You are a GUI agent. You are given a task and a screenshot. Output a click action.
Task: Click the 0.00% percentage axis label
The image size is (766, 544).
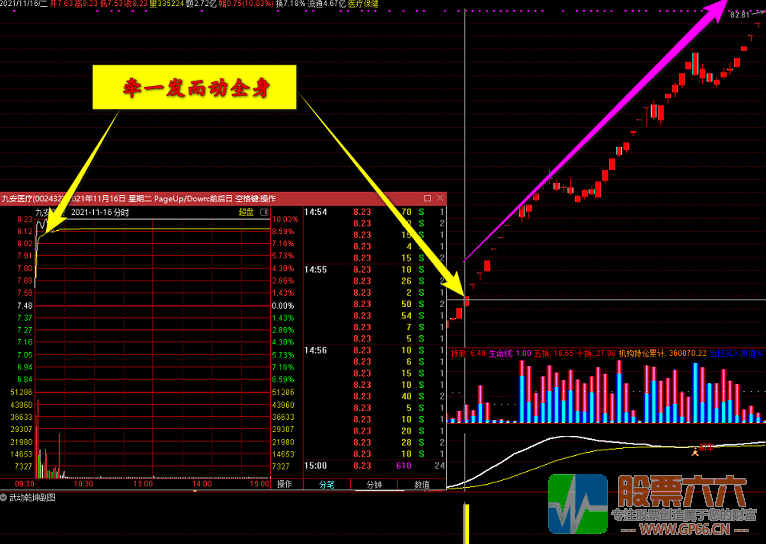[x=283, y=306]
